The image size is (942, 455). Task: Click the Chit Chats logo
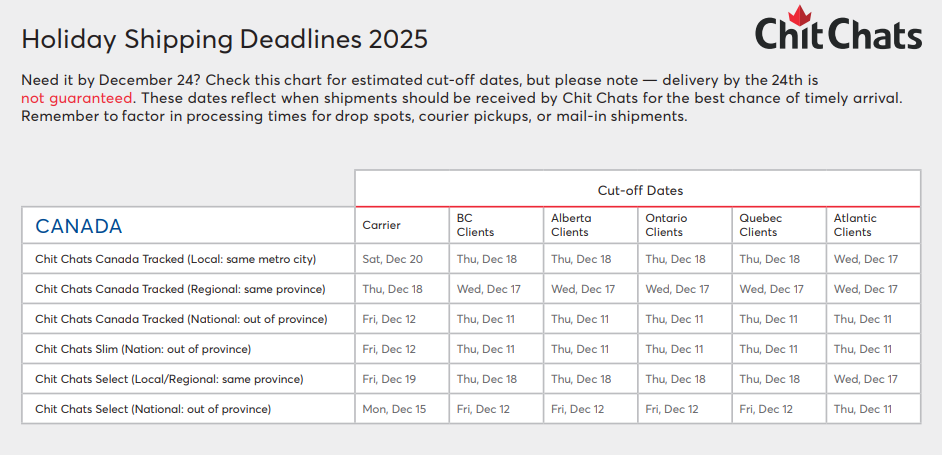(838, 32)
